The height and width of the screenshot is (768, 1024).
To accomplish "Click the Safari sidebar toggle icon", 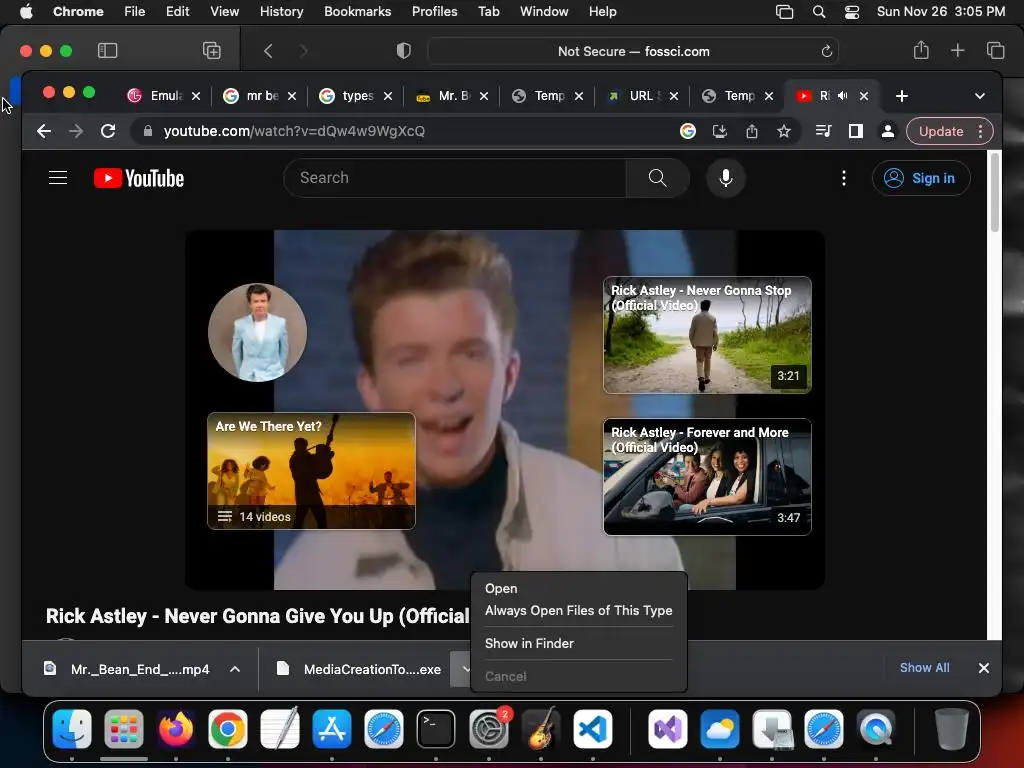I will click(107, 51).
